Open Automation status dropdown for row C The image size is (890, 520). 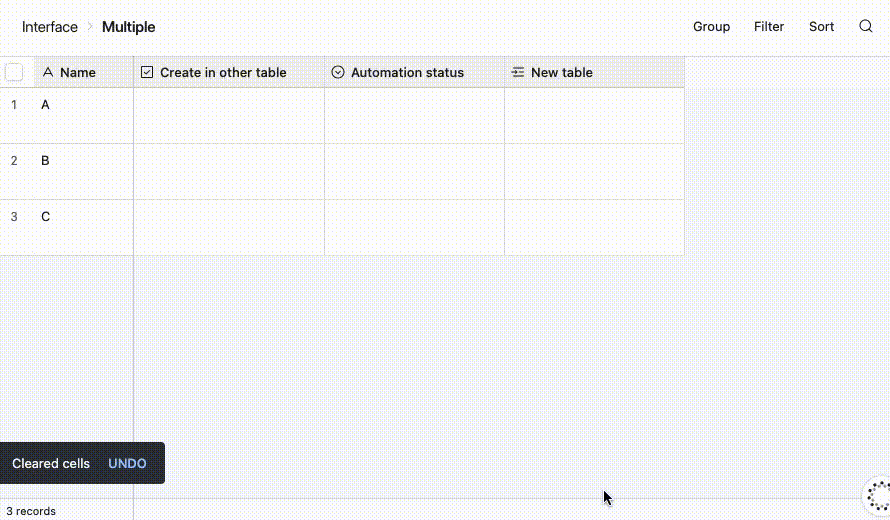click(x=414, y=227)
